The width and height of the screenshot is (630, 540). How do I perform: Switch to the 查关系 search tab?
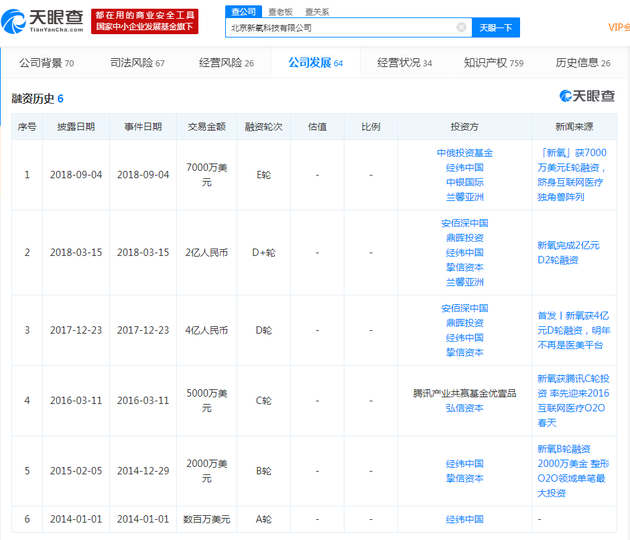pyautogui.click(x=317, y=11)
